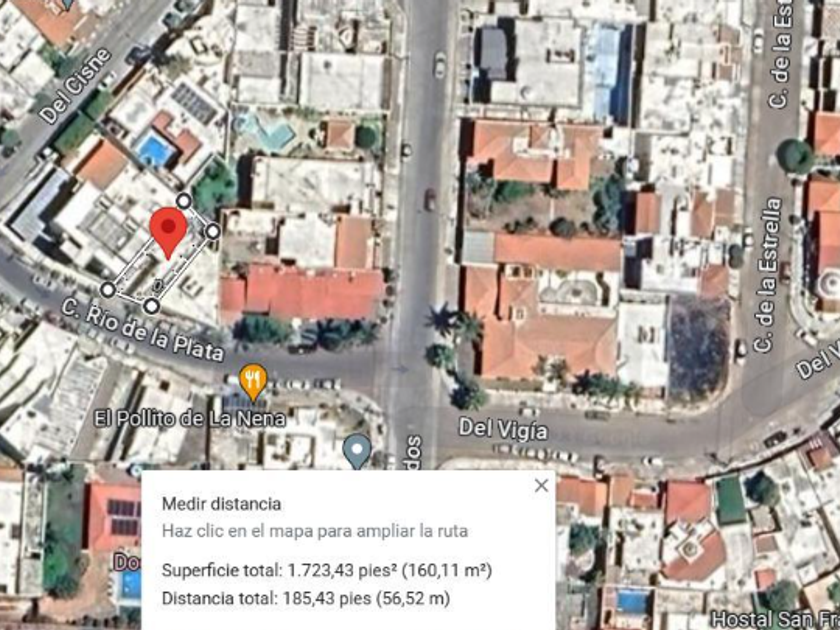Click the C. Río de la Plata street label
The image size is (840, 630).
click(142, 329)
